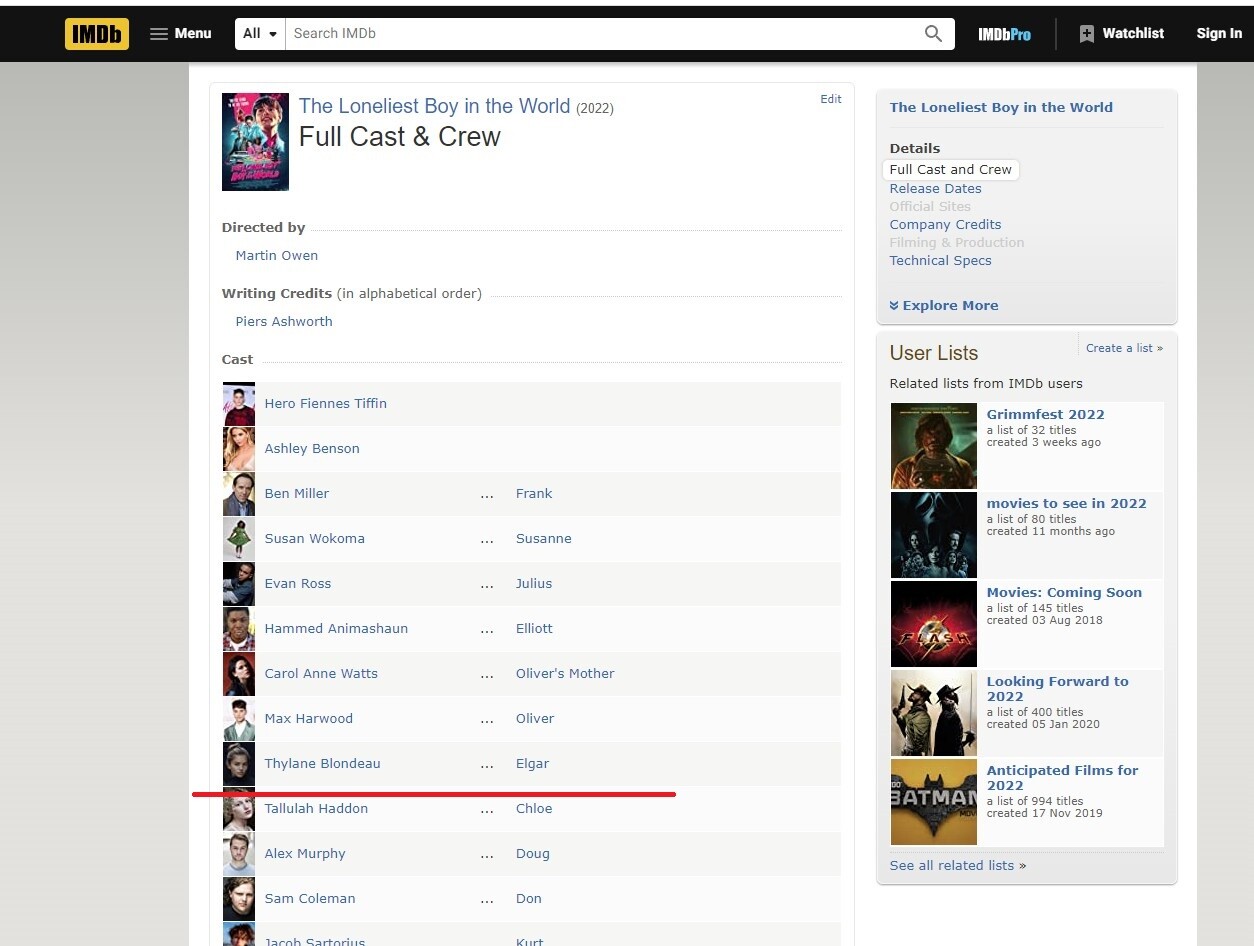The width and height of the screenshot is (1254, 946).
Task: Click the magnifying glass search icon
Action: (x=933, y=33)
